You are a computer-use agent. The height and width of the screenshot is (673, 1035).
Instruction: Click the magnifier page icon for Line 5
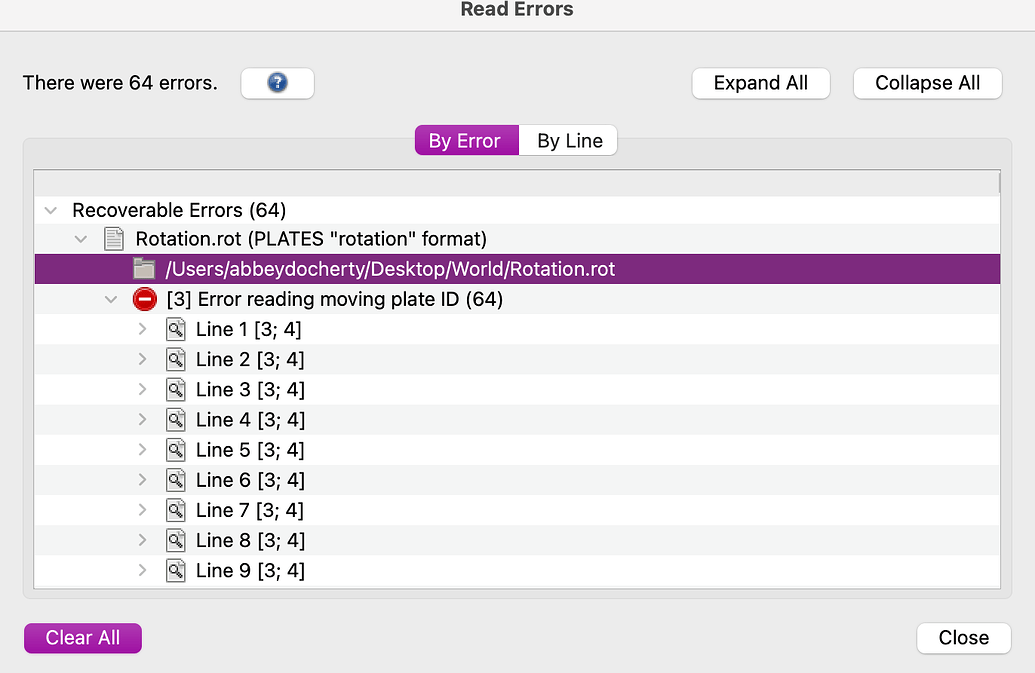[x=176, y=450]
